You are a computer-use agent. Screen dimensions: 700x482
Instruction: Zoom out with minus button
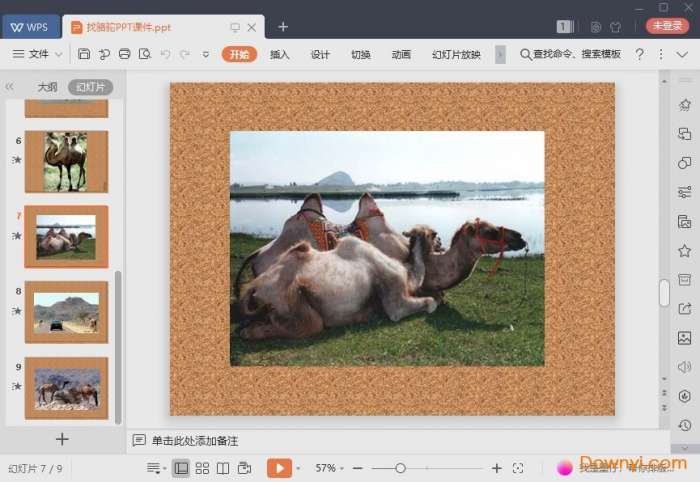tap(357, 468)
